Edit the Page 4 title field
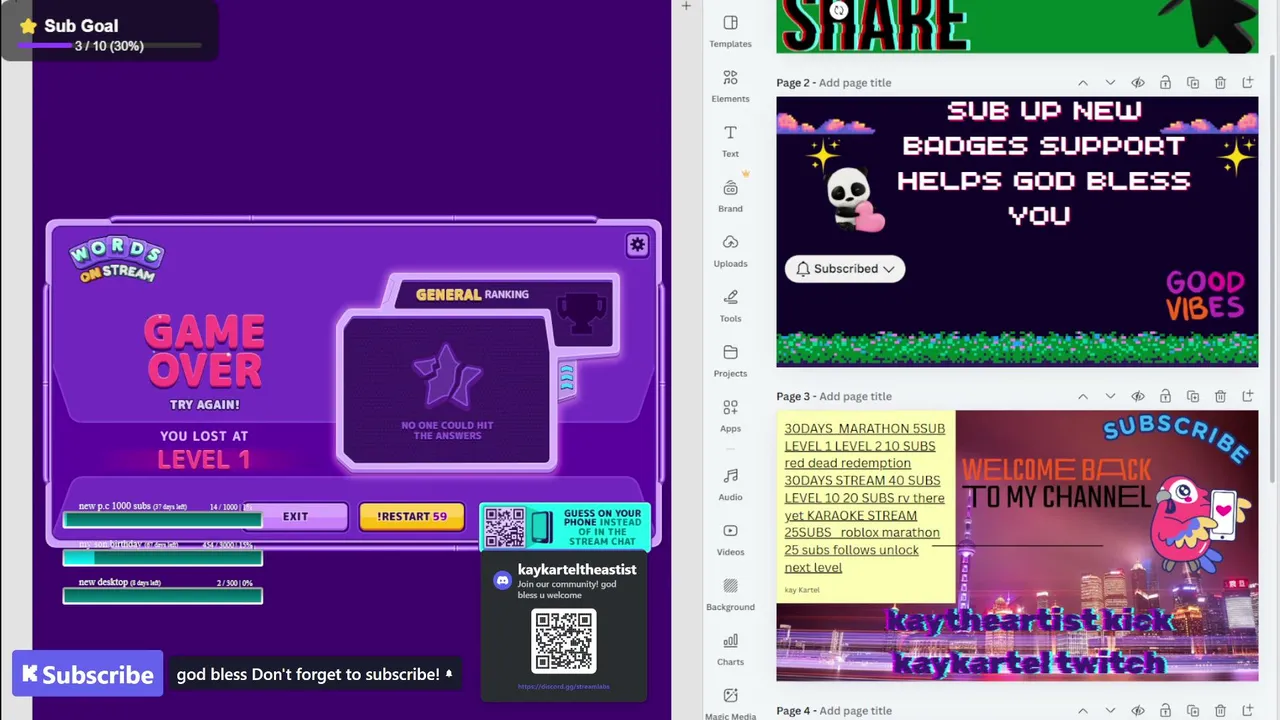This screenshot has width=1280, height=720. 855,711
